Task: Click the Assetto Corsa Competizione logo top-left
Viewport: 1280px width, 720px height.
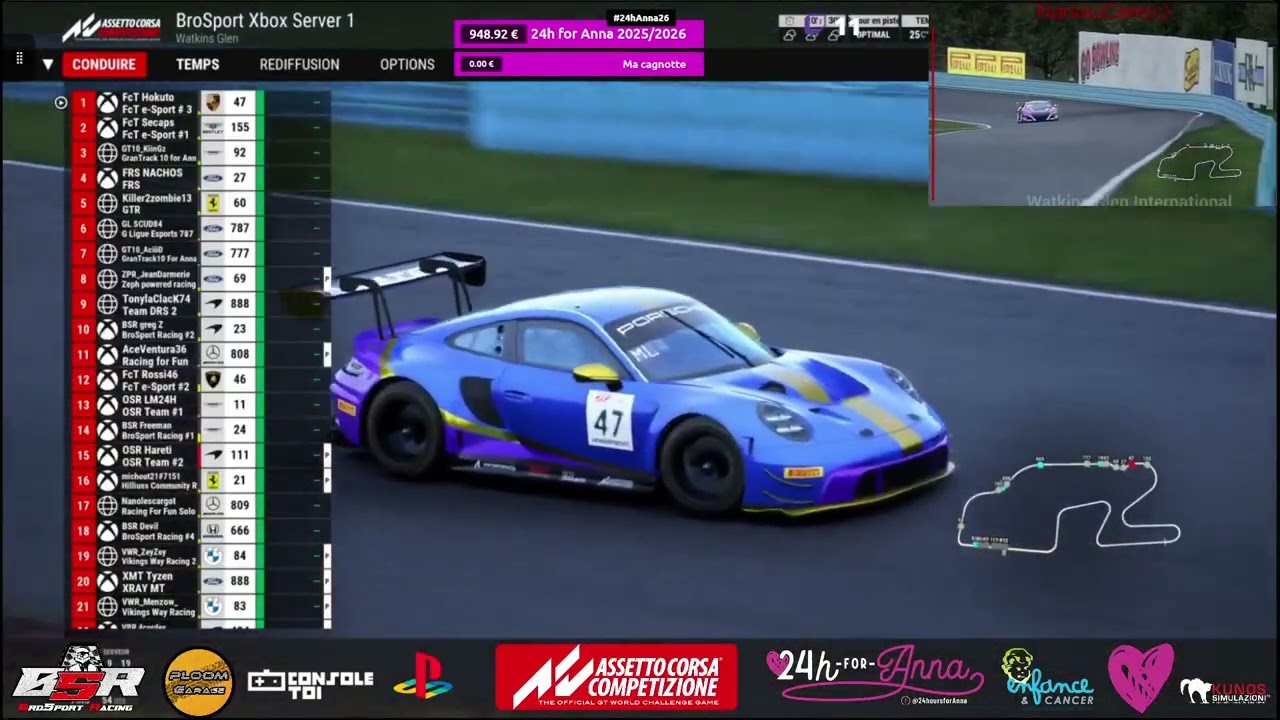Action: pos(111,27)
